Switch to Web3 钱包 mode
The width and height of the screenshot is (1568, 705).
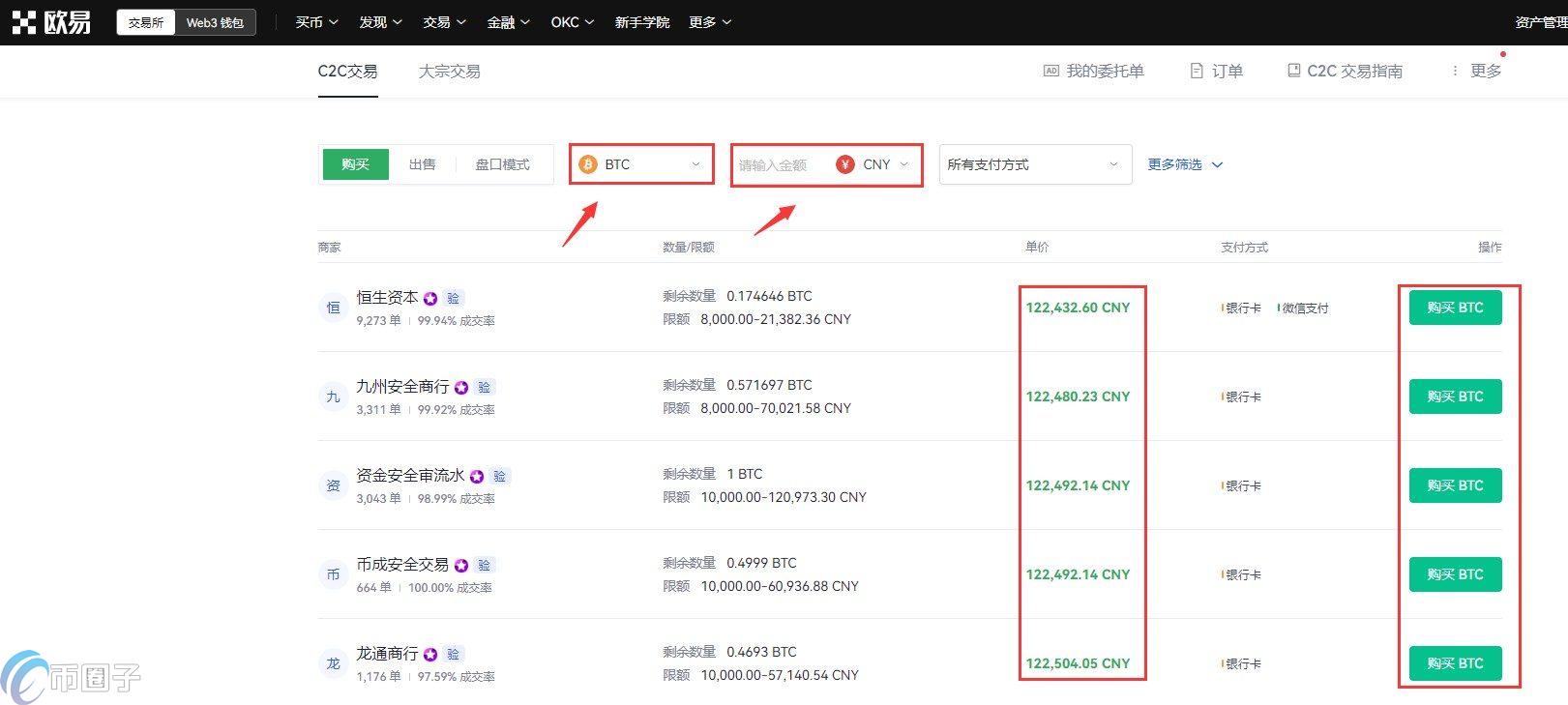[x=215, y=22]
